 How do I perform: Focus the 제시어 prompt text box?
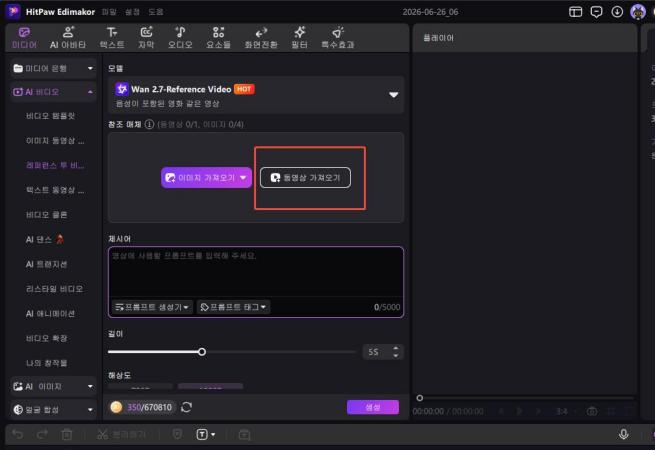(256, 272)
